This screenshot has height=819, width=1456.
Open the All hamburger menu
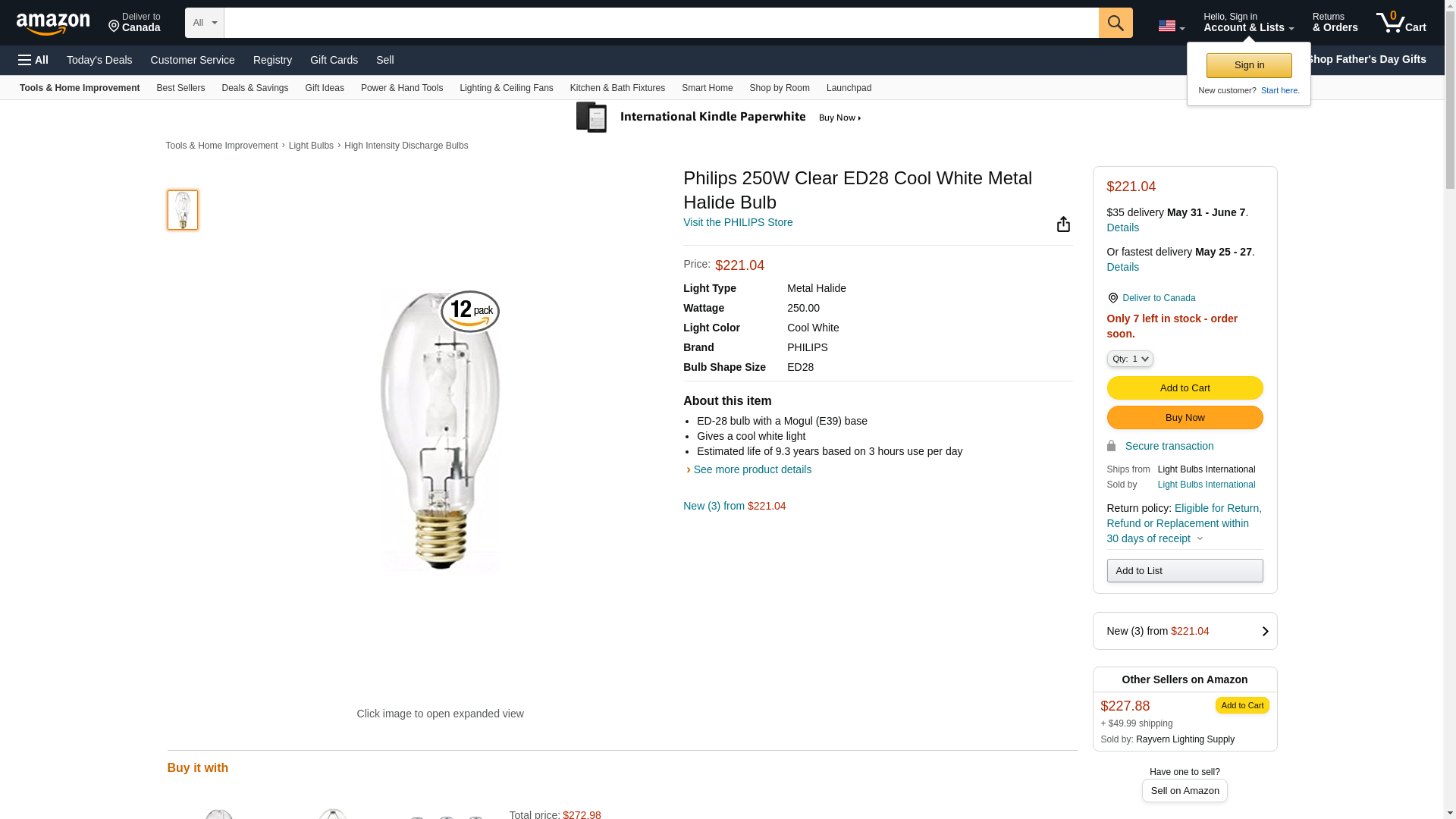pyautogui.click(x=33, y=60)
